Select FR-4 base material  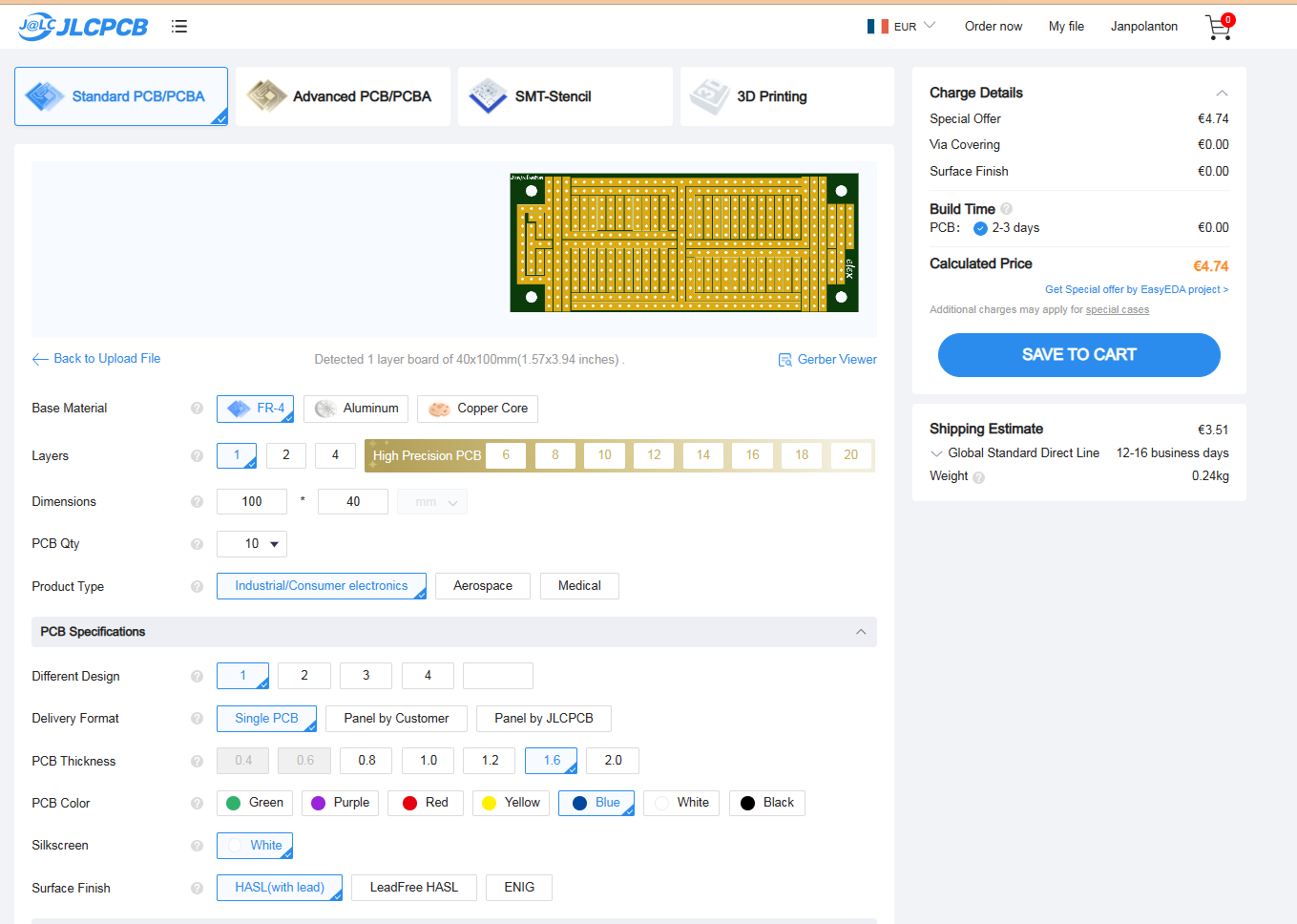pos(255,409)
